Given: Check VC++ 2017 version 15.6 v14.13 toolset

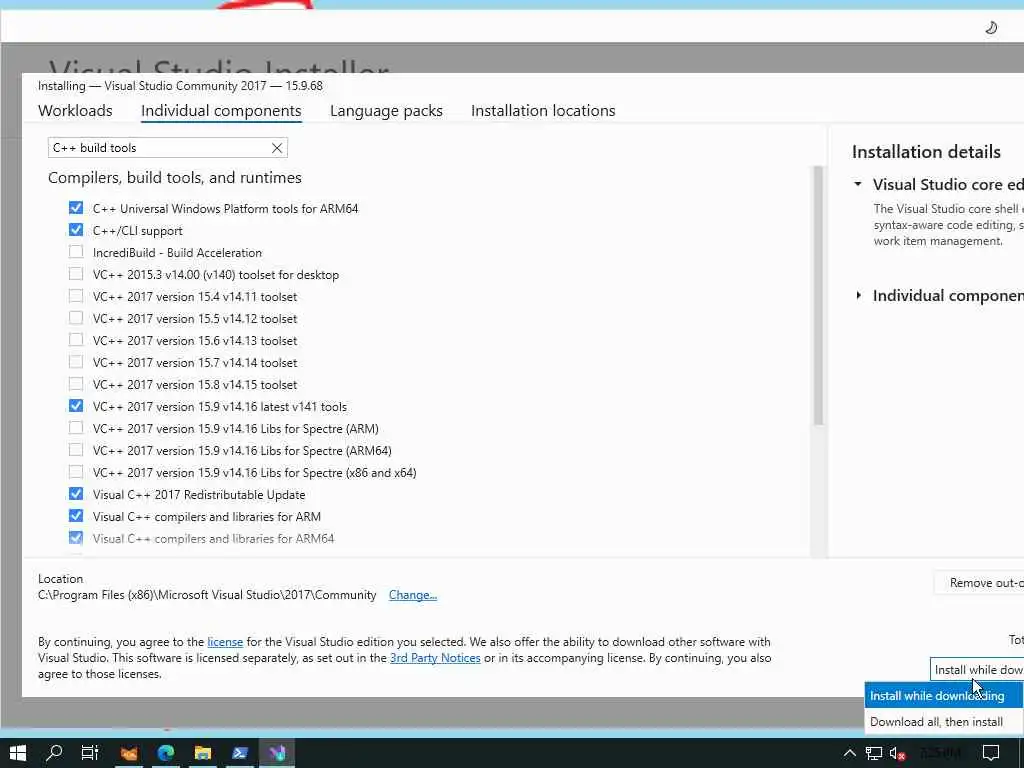Looking at the screenshot, I should tap(76, 340).
